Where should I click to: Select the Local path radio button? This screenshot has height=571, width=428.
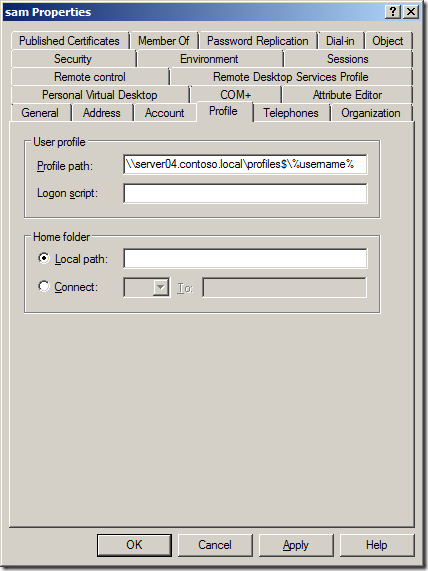(x=44, y=259)
